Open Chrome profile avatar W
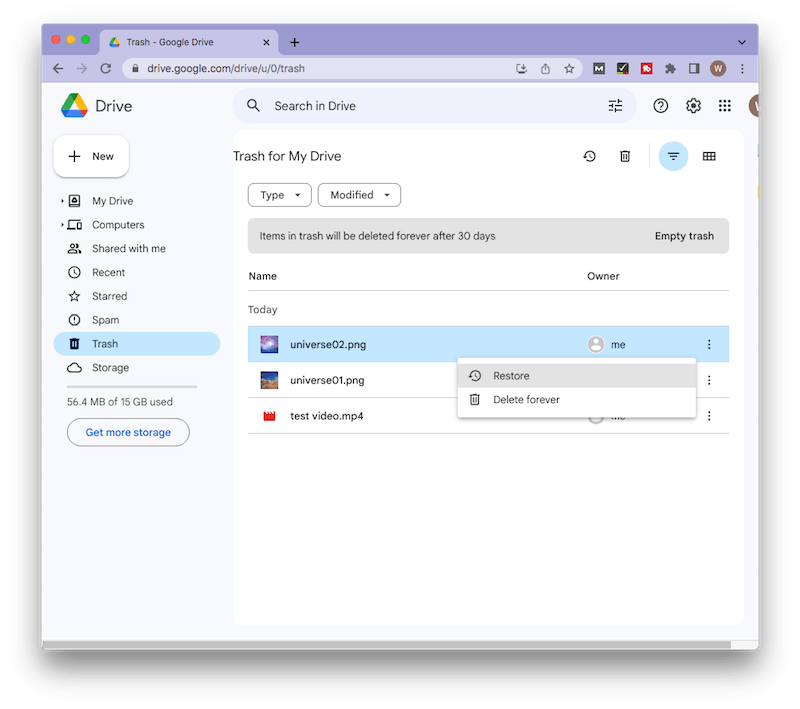This screenshot has width=800, height=709. click(x=718, y=68)
